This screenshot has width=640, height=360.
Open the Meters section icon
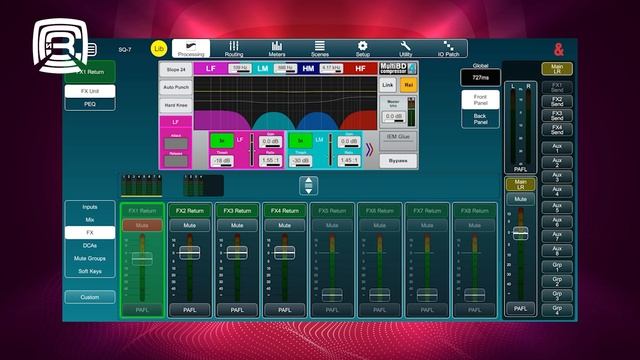(277, 49)
